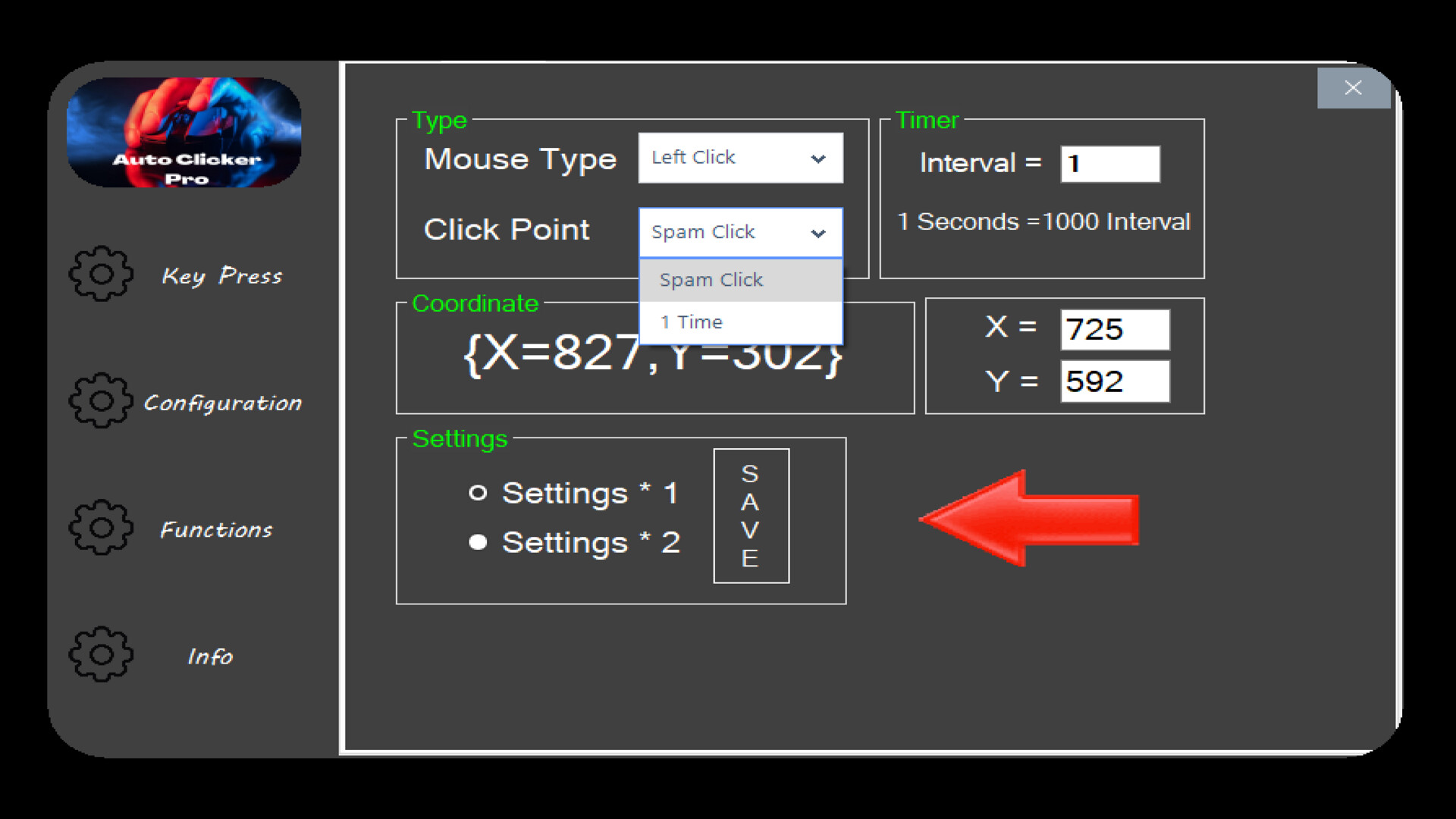Click the X coordinate input box
This screenshot has height=819, width=1456.
(1115, 329)
